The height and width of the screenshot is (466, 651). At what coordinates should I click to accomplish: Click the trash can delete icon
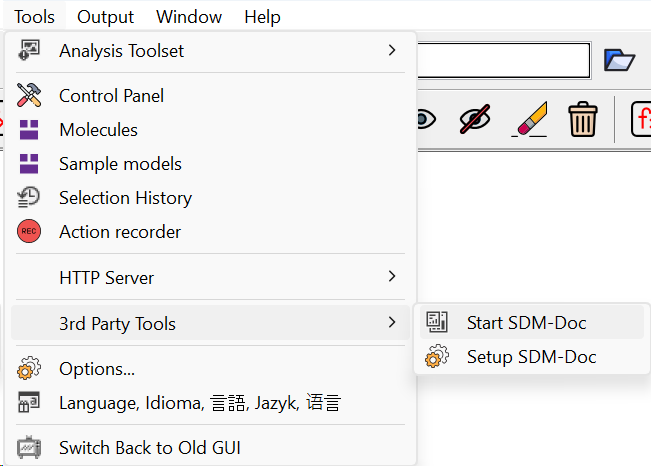(583, 119)
